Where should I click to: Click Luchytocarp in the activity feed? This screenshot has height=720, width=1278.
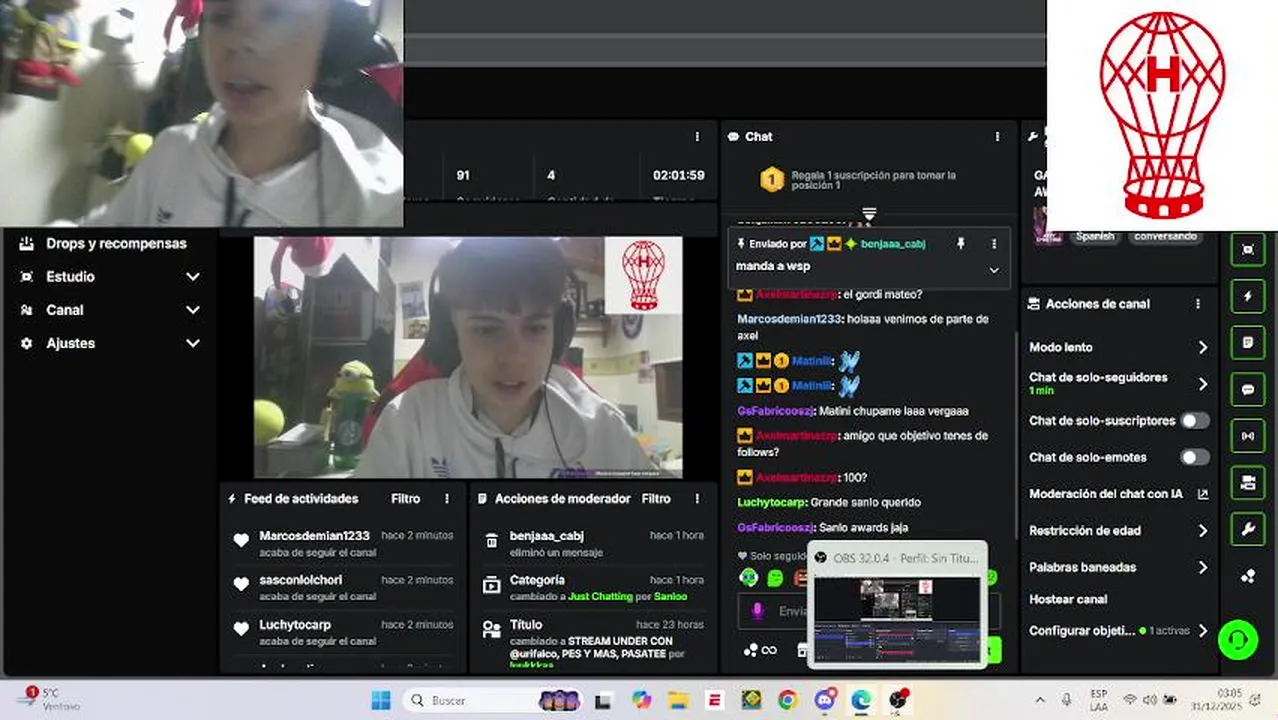[x=295, y=624]
